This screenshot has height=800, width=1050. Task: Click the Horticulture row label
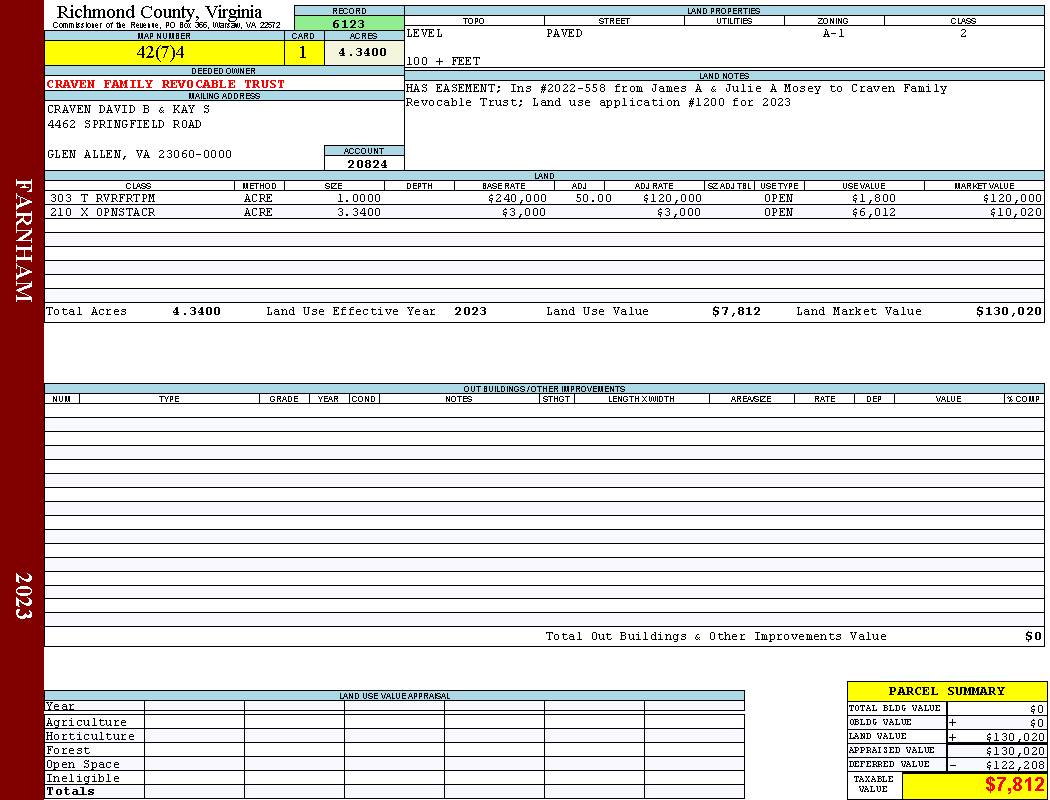90,736
